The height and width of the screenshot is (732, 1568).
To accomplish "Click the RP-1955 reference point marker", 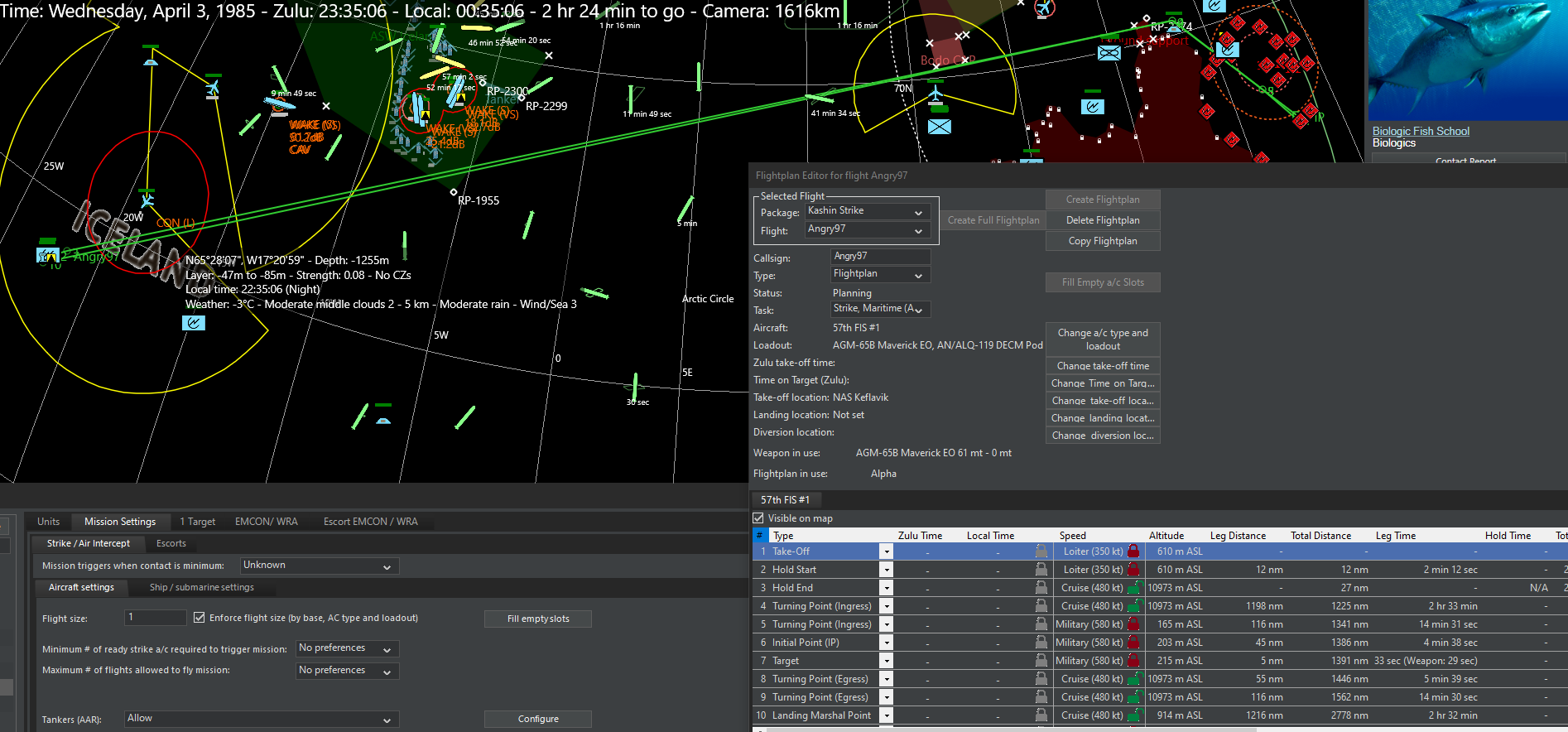I will tap(454, 192).
